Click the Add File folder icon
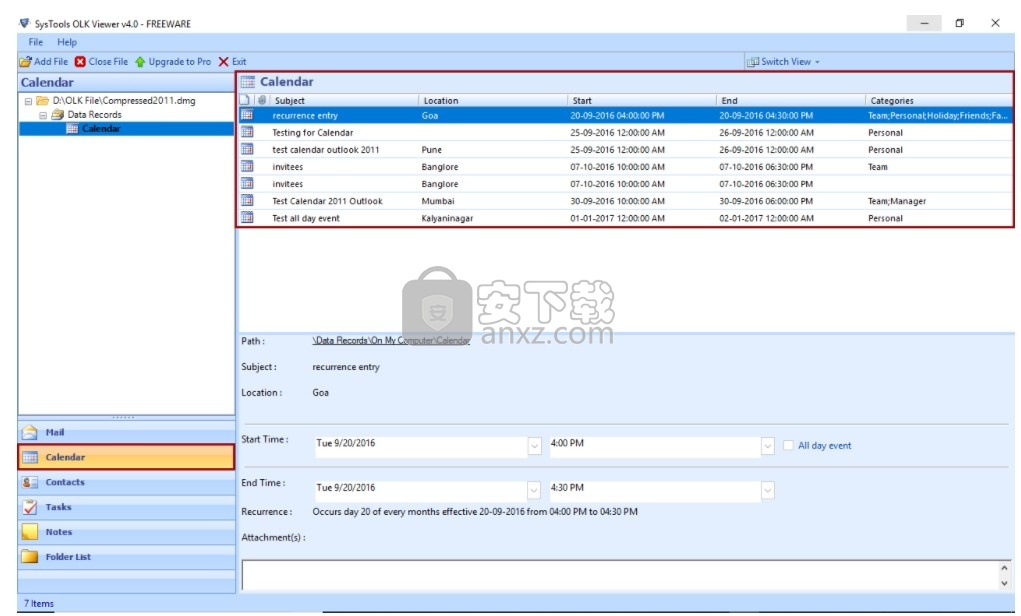Screen dimensions: 1021x616 click(25, 62)
